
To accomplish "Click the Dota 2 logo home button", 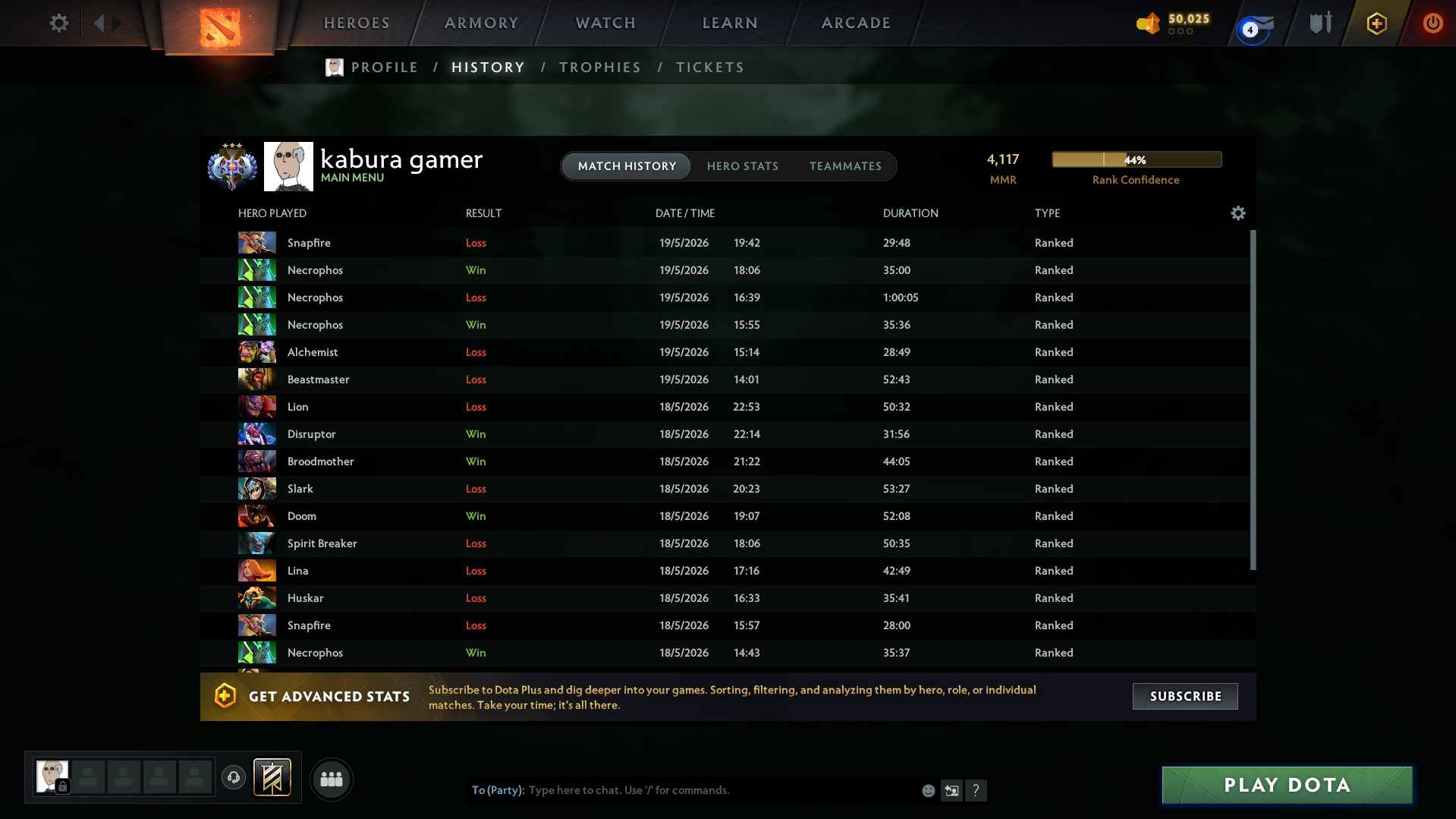I will coord(220,27).
